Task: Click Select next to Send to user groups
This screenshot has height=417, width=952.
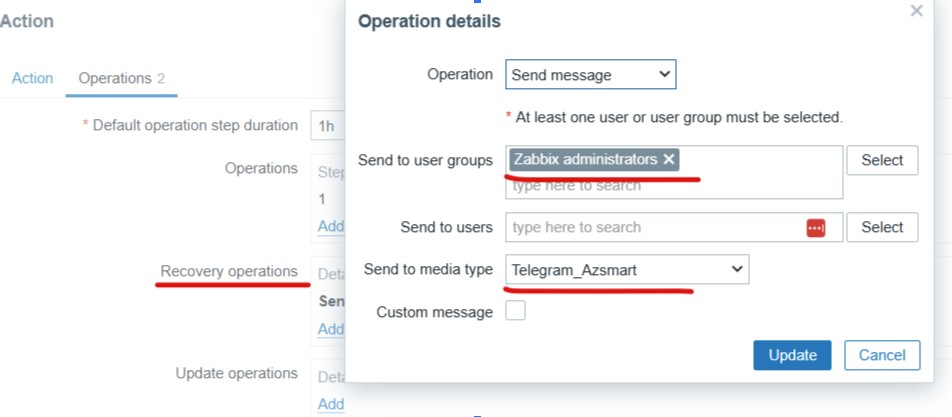Action: pos(882,160)
